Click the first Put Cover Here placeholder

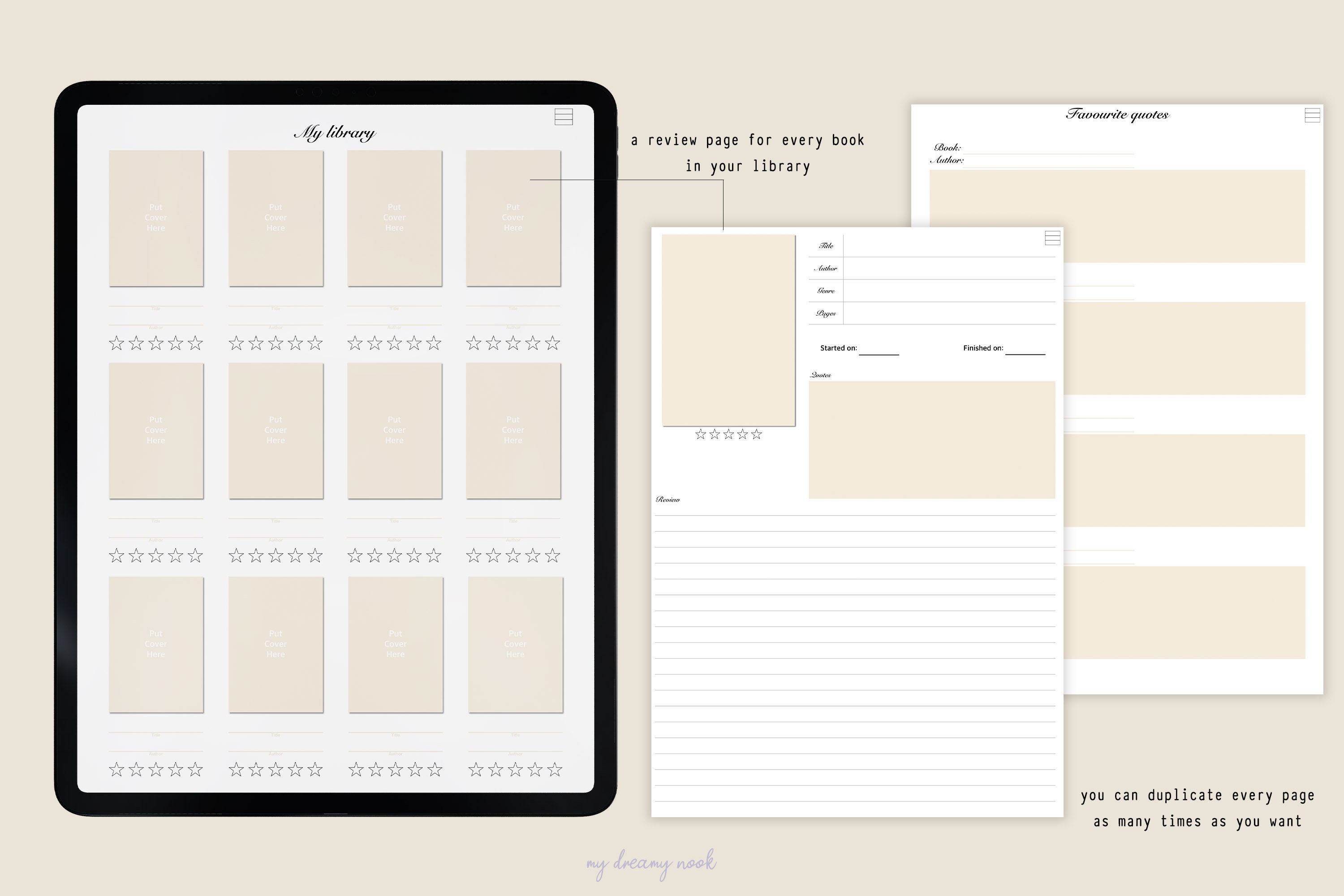(156, 218)
